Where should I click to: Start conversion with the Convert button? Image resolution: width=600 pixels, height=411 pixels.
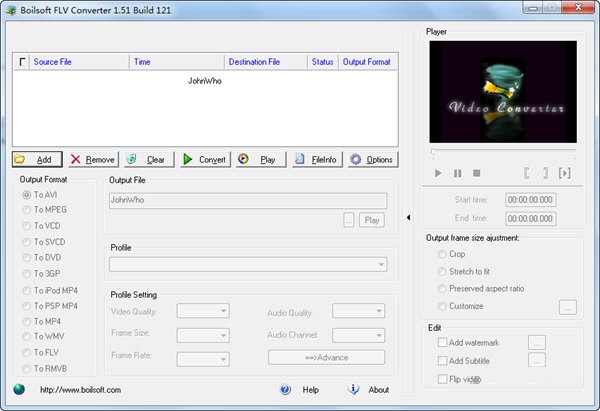(x=203, y=159)
